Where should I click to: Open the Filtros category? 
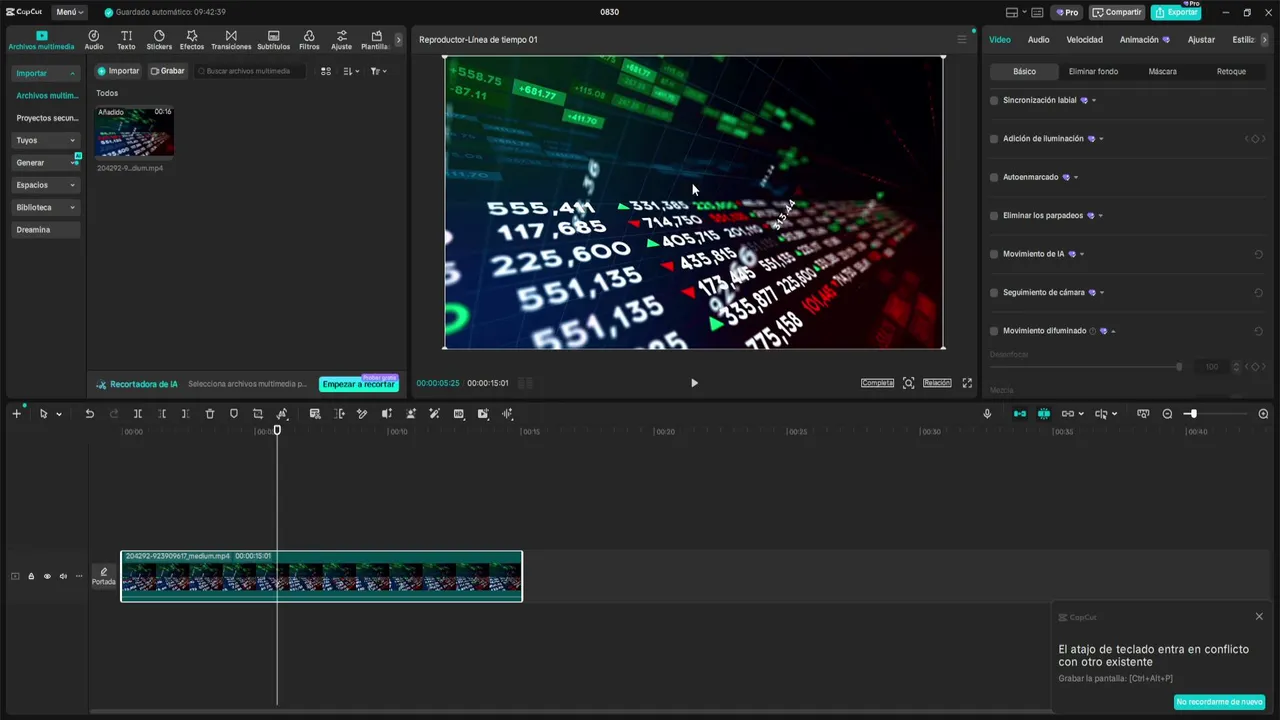[x=309, y=40]
